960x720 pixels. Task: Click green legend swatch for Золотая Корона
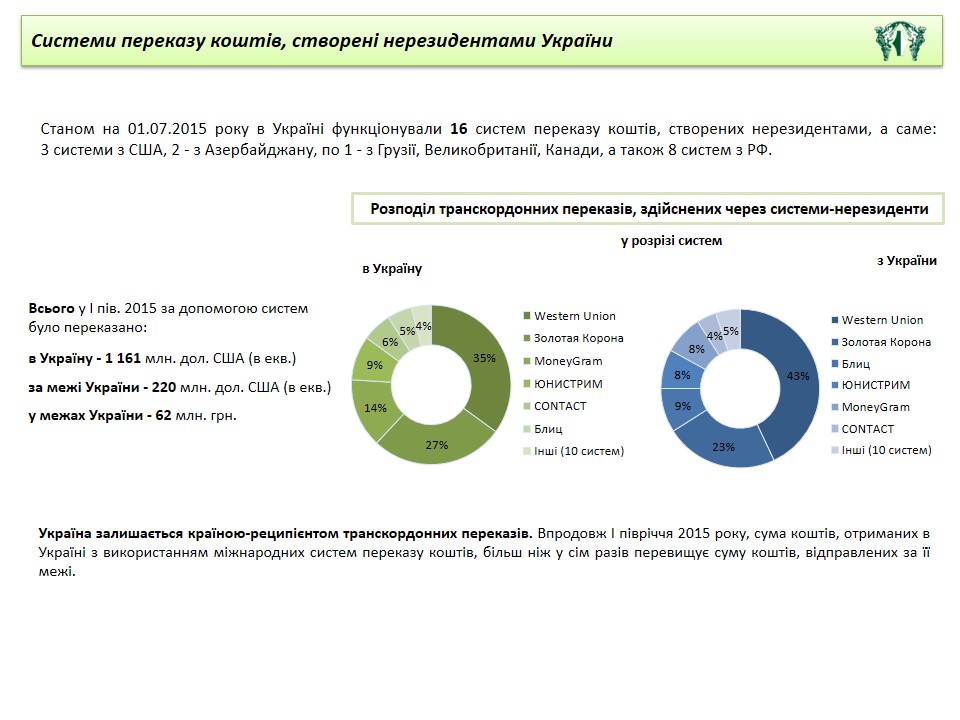(527, 338)
